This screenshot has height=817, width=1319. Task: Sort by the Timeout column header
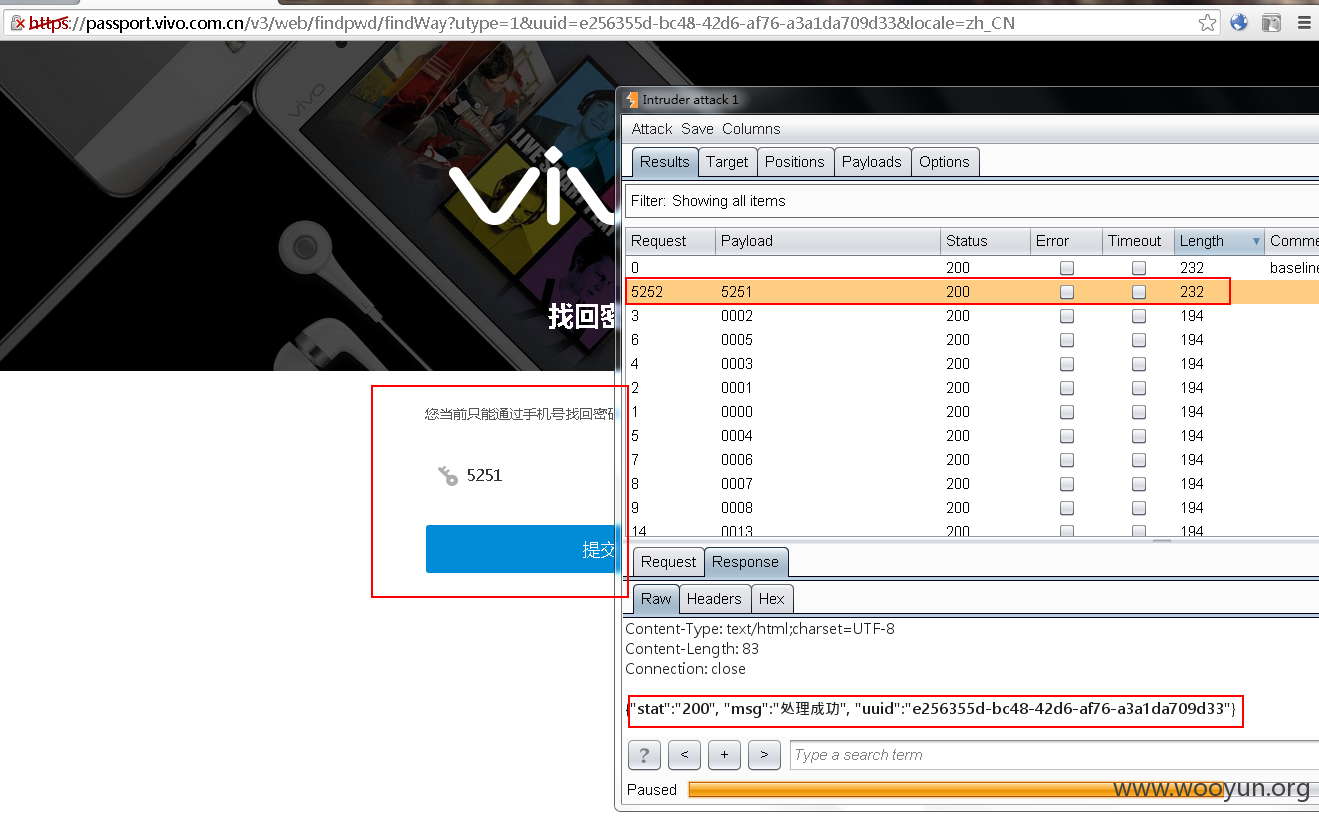(1138, 241)
